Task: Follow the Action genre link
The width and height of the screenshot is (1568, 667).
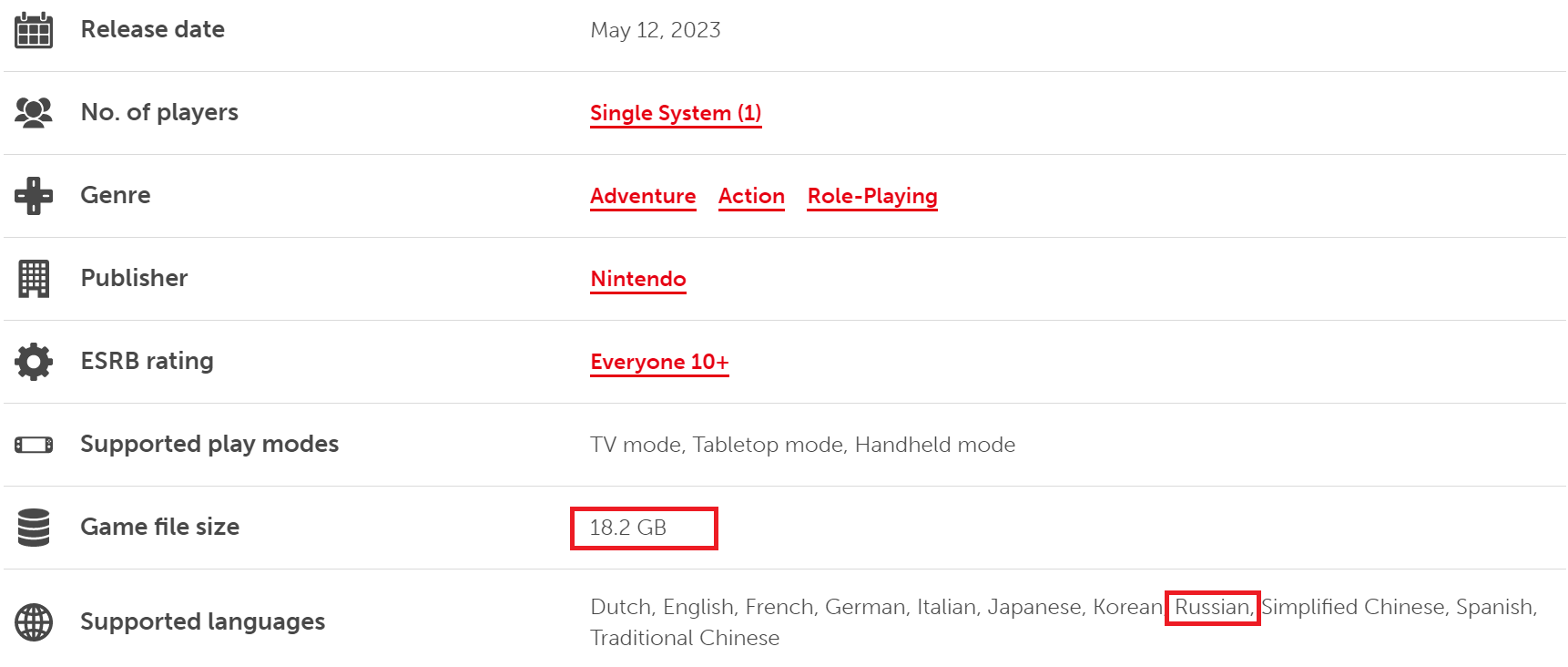Action: [751, 196]
